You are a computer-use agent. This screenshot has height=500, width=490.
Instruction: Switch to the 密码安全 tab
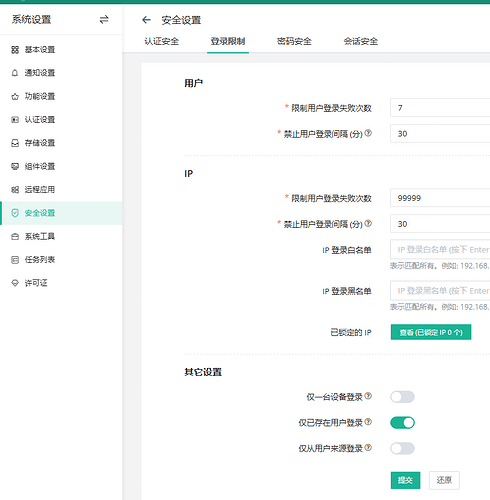tap(294, 41)
